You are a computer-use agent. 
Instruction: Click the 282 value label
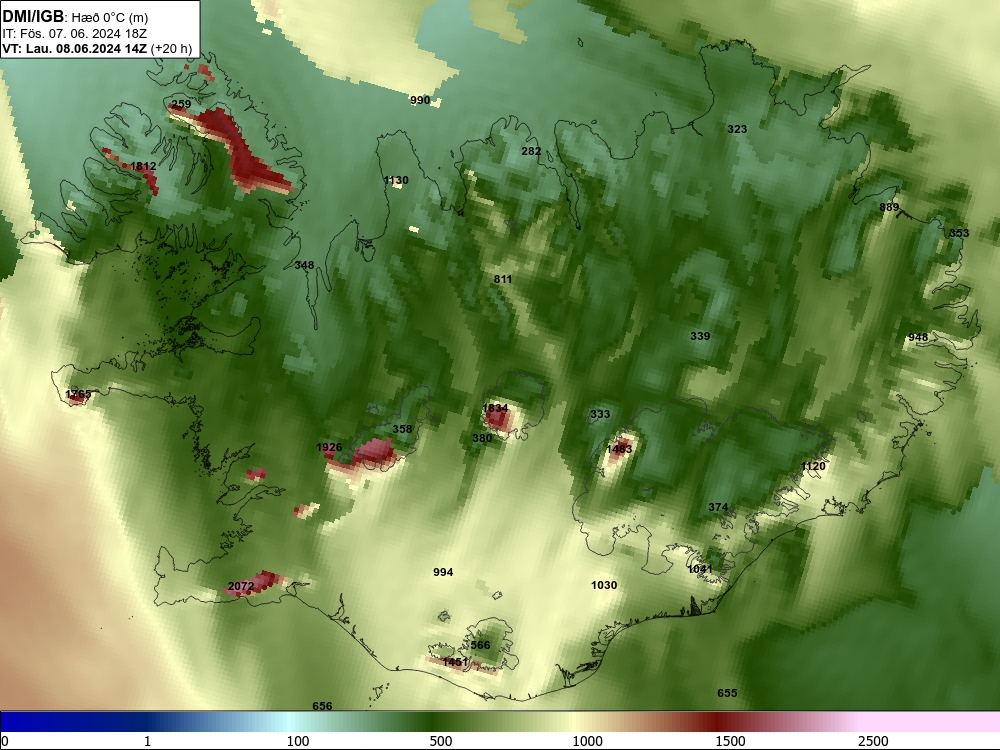coord(531,151)
